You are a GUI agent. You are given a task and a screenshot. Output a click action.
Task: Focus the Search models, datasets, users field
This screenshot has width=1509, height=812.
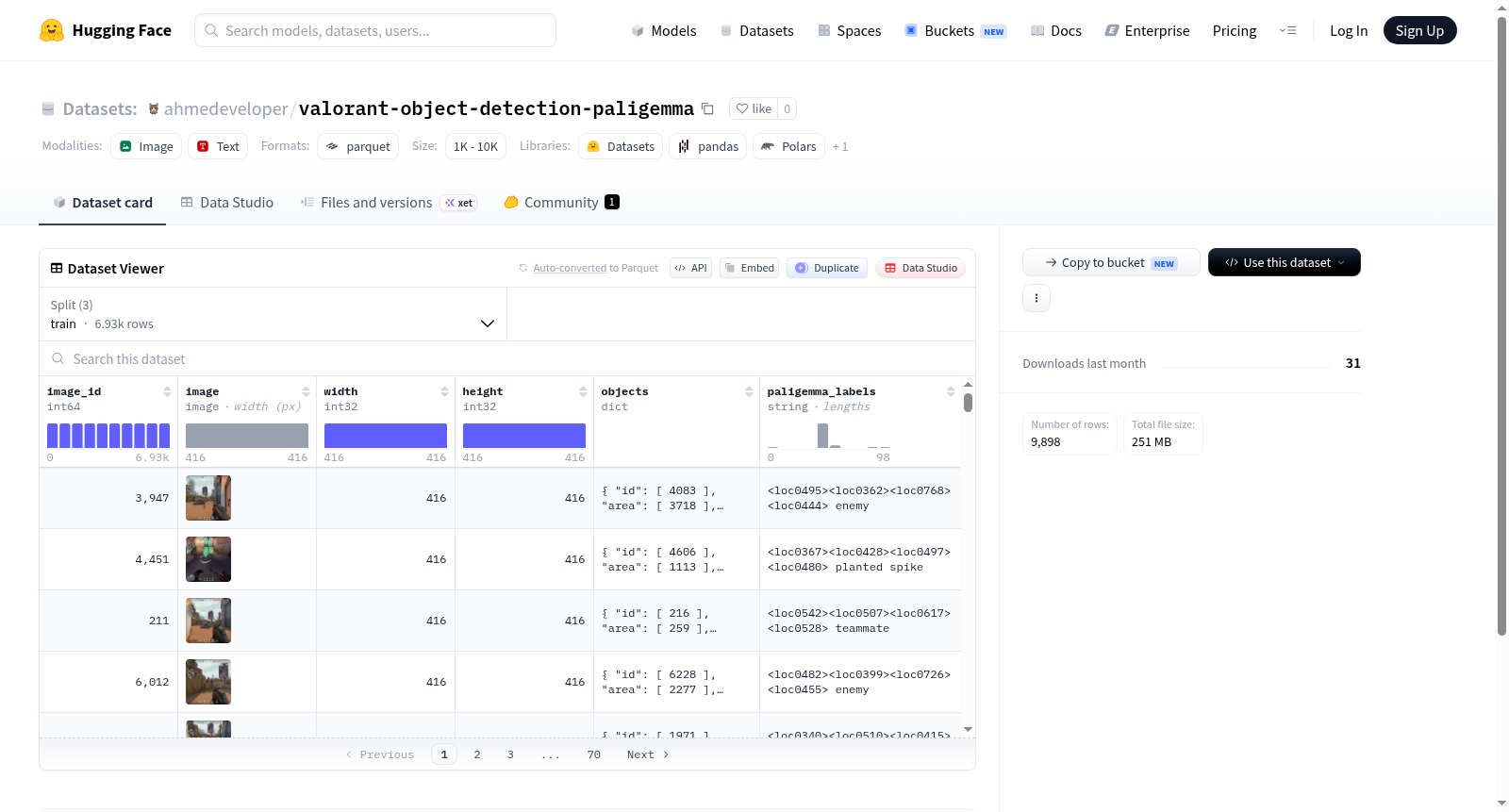tap(375, 30)
